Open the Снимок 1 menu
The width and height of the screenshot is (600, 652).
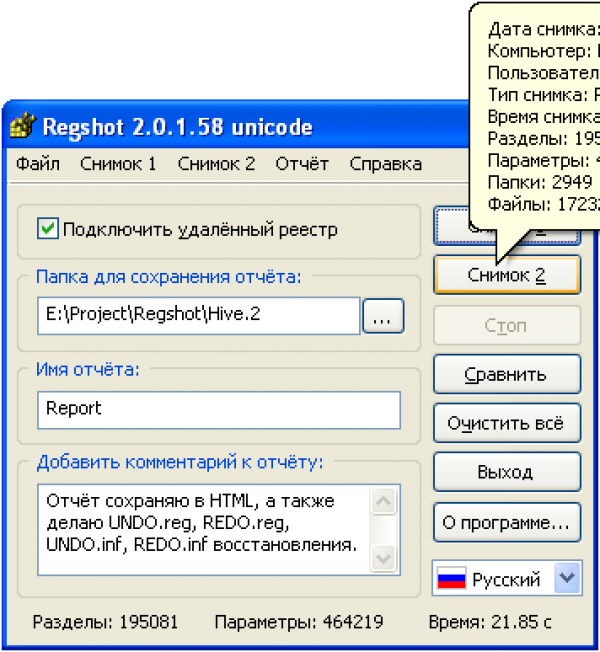click(x=118, y=164)
